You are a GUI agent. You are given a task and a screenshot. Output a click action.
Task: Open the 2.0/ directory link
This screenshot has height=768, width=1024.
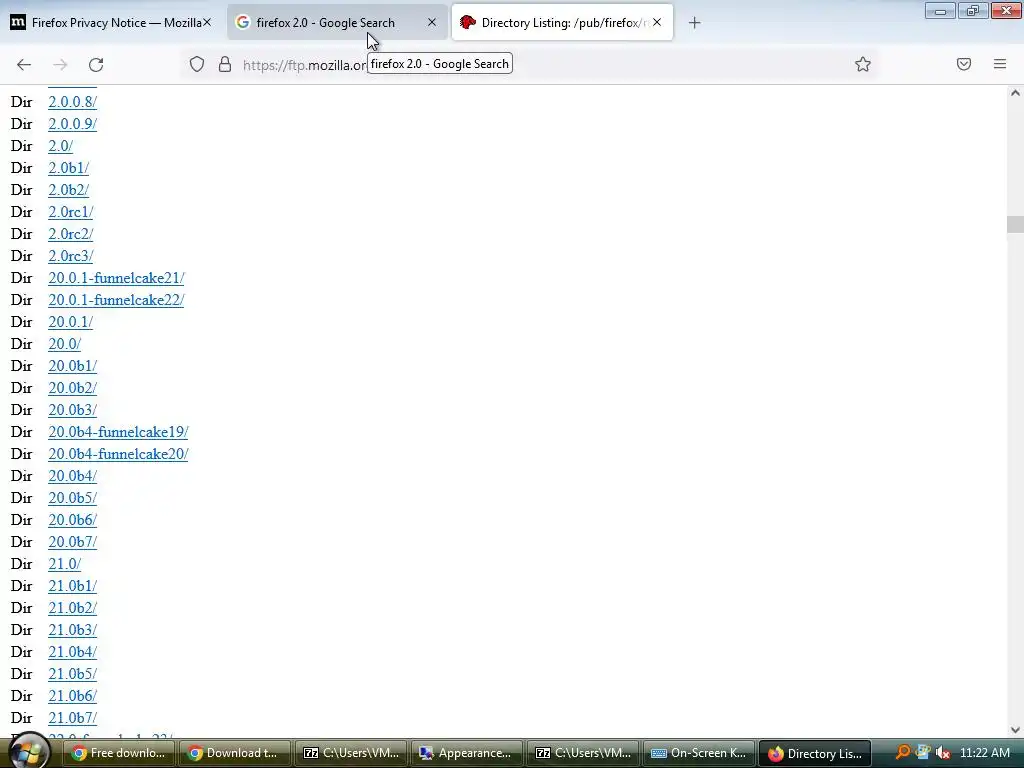[x=61, y=146]
